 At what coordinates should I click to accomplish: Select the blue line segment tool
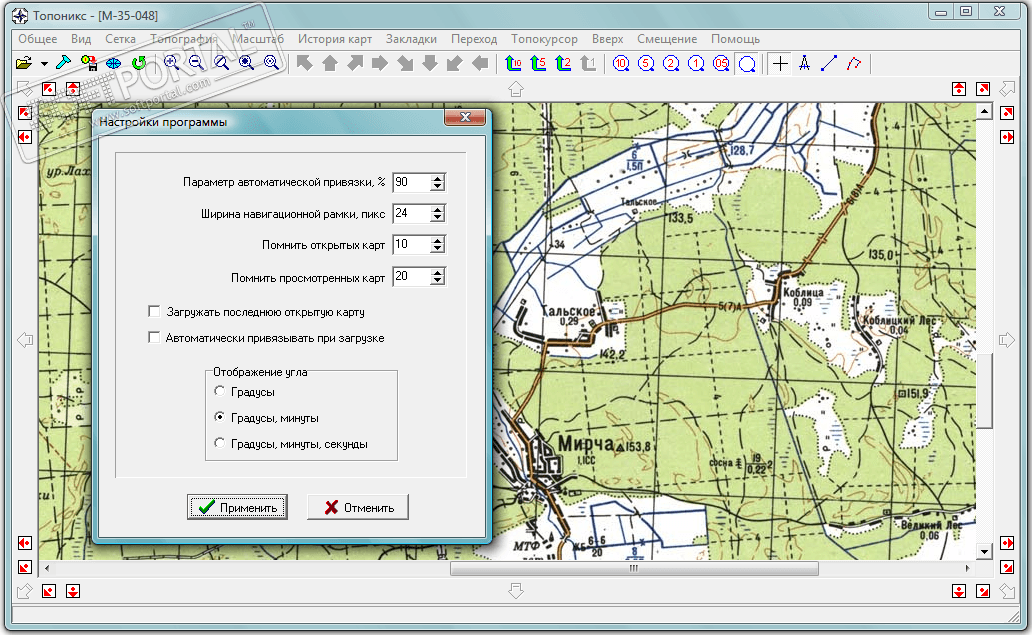829,64
